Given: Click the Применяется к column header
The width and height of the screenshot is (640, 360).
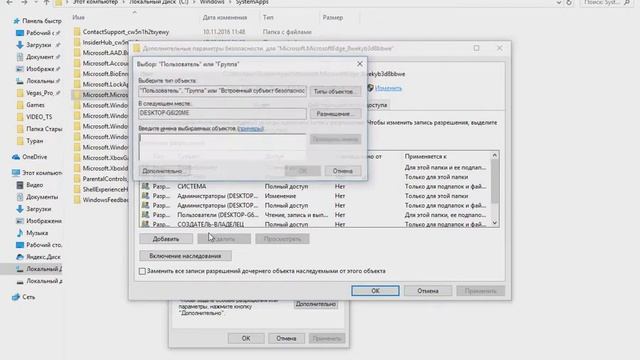Looking at the screenshot, I should [x=425, y=156].
